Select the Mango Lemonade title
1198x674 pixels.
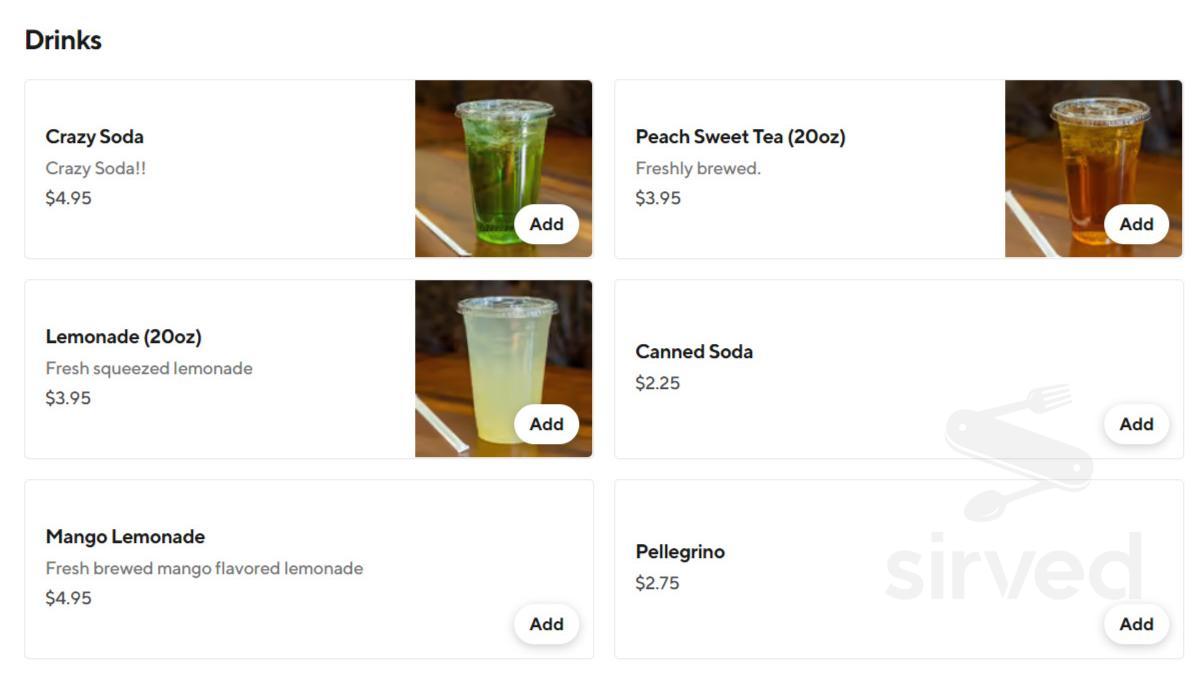pos(125,537)
